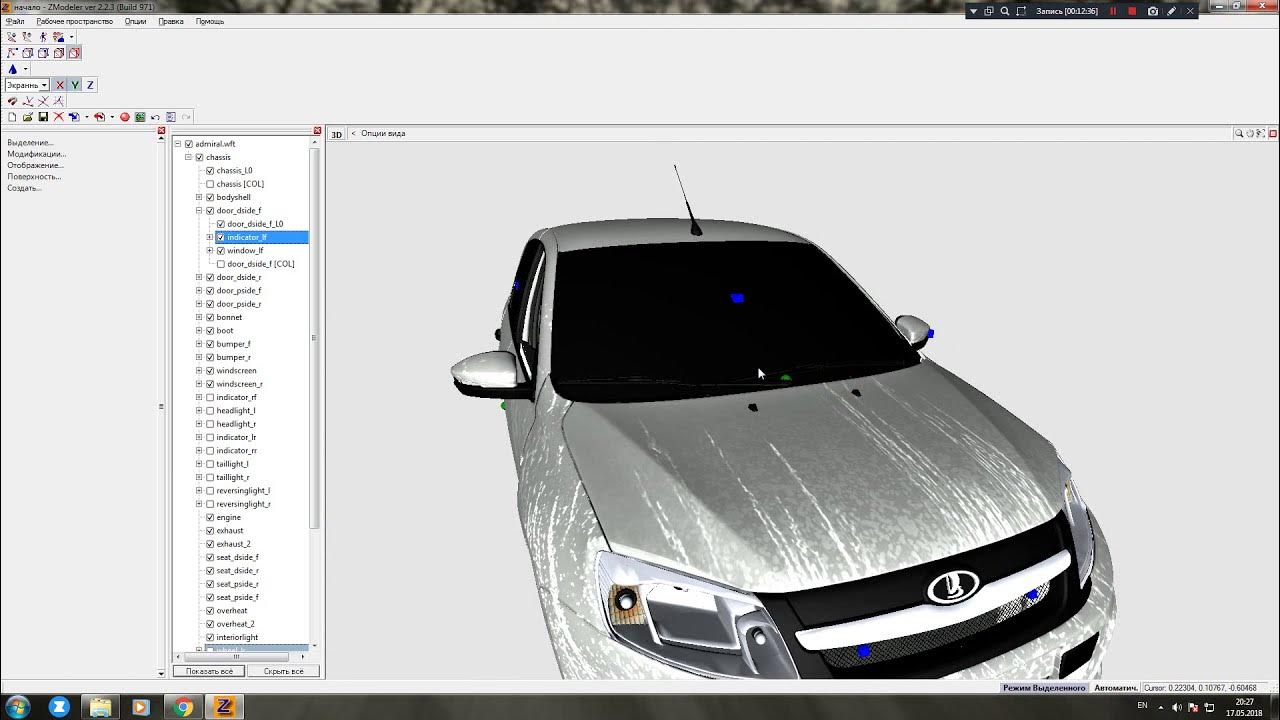This screenshot has width=1280, height=720.
Task: Click the Режим Выделенного status bar toggle
Action: coord(1044,688)
